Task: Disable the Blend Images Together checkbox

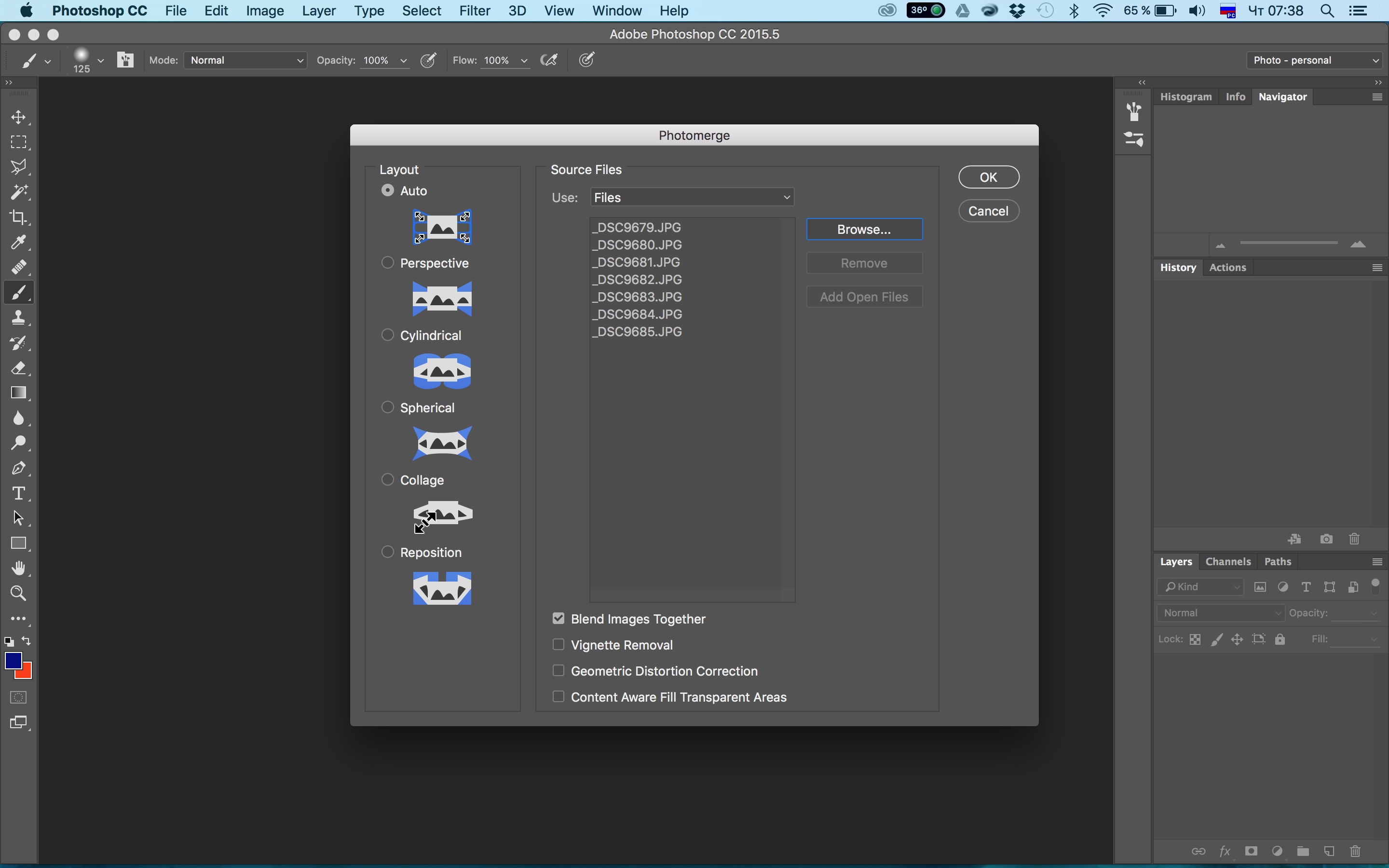Action: (558, 618)
